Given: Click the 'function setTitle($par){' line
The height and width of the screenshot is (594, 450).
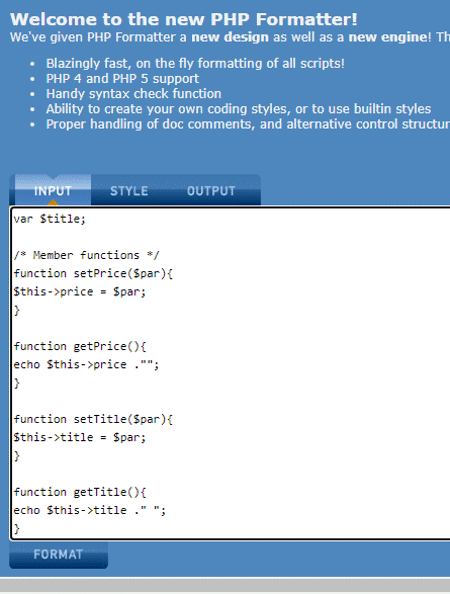Looking at the screenshot, I should coord(93,419).
